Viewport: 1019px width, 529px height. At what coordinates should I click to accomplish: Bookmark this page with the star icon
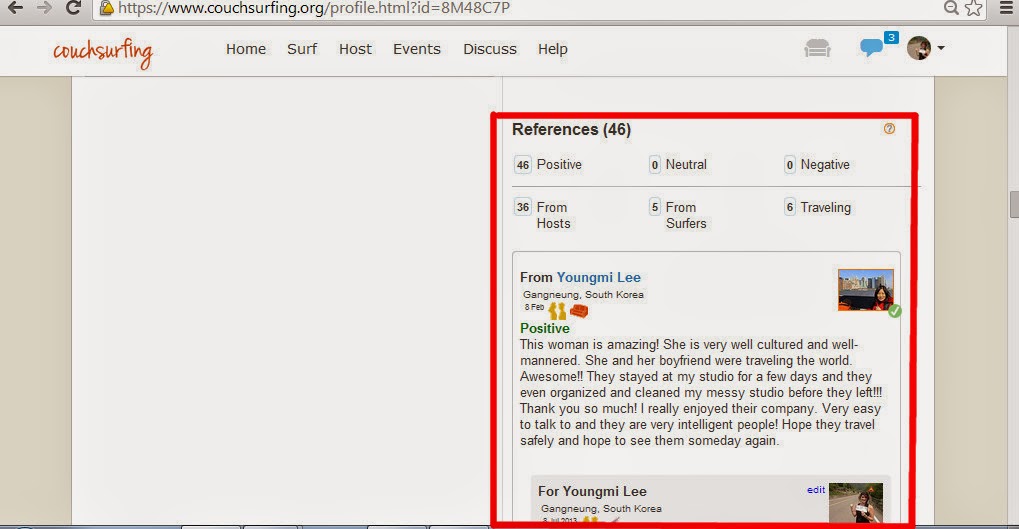974,8
